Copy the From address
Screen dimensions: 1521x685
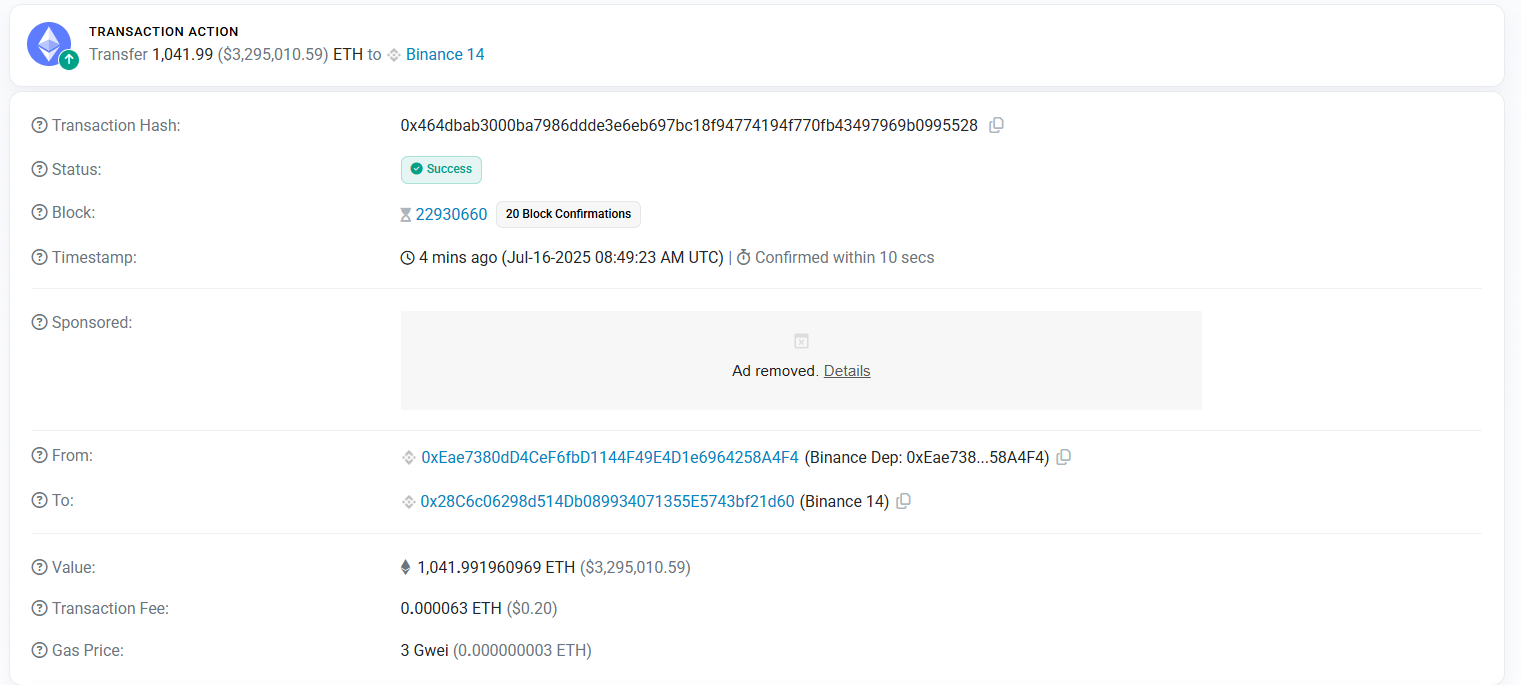1064,457
